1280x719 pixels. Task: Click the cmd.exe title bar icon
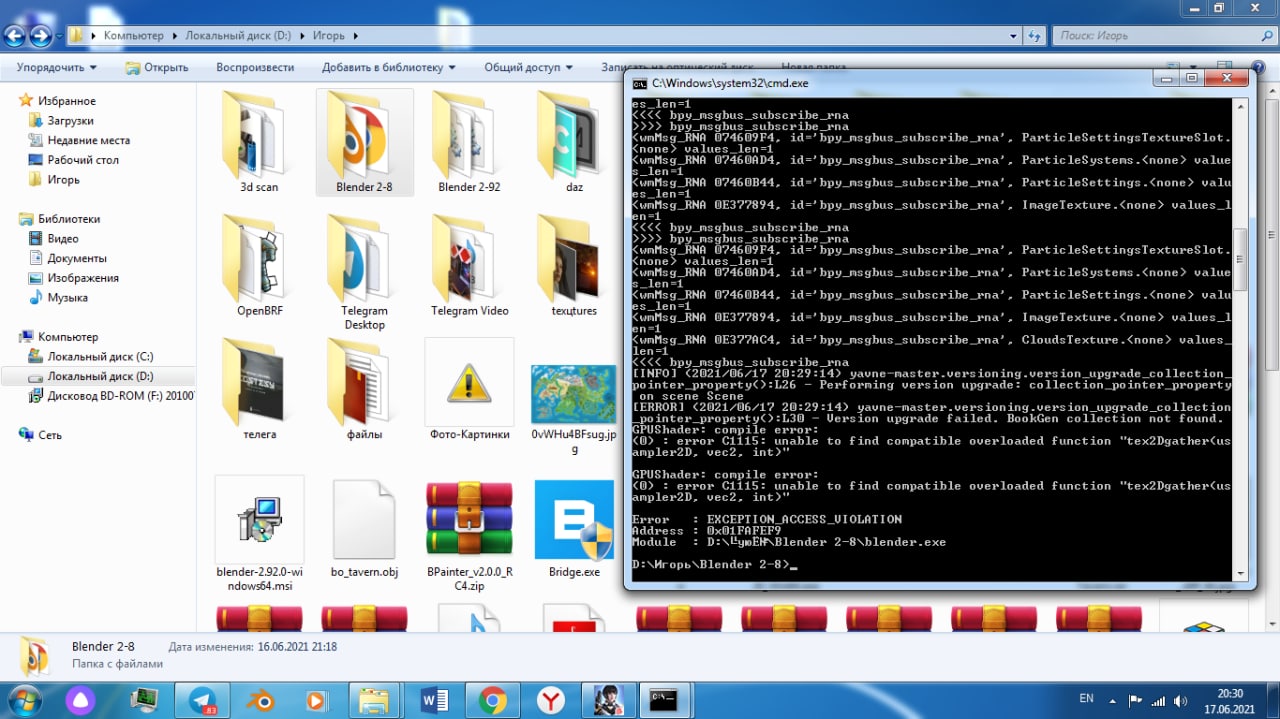(x=640, y=84)
